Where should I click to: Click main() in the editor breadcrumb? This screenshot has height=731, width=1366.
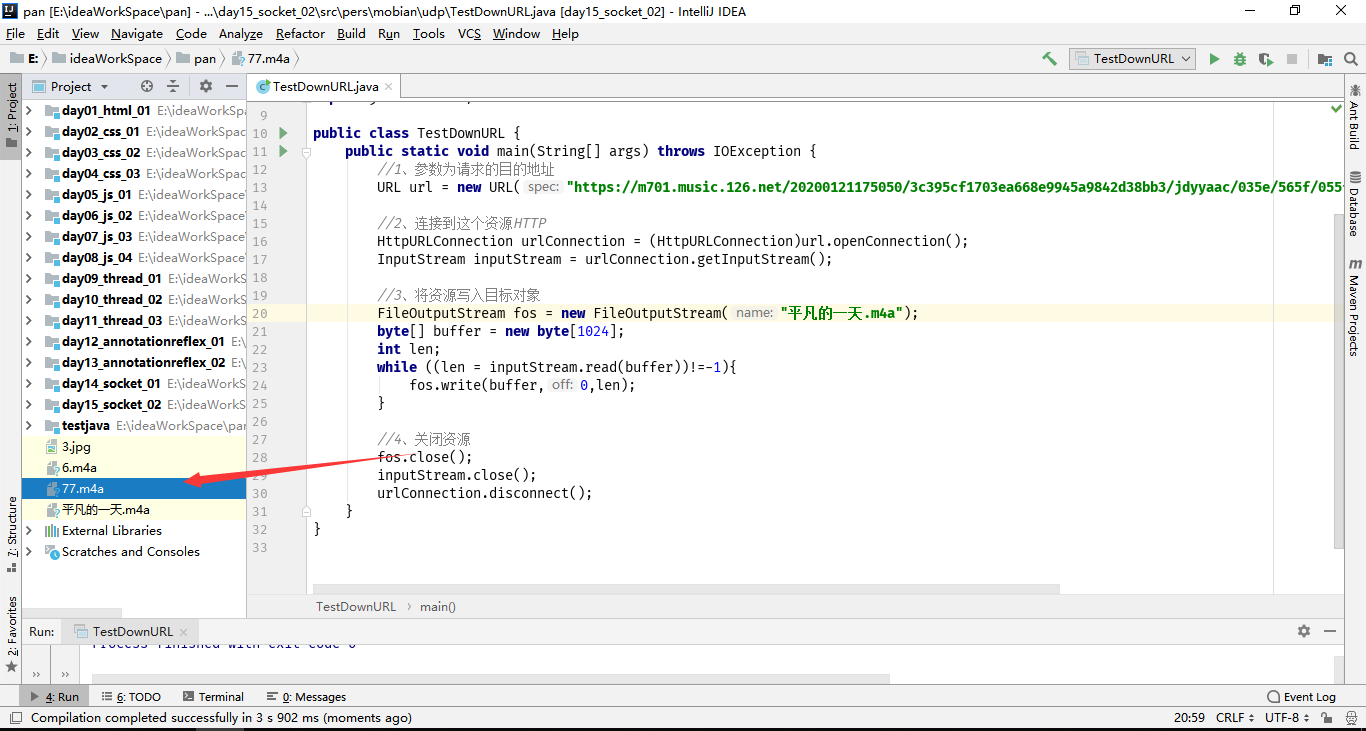click(x=438, y=606)
